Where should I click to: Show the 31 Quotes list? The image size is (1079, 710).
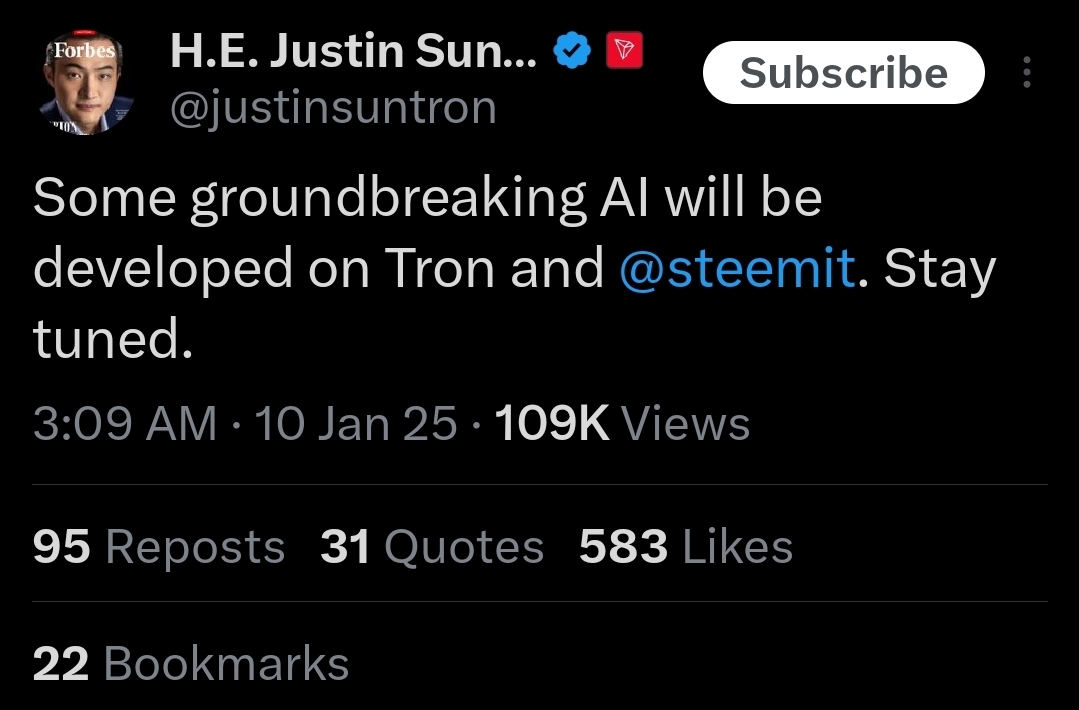pos(432,547)
